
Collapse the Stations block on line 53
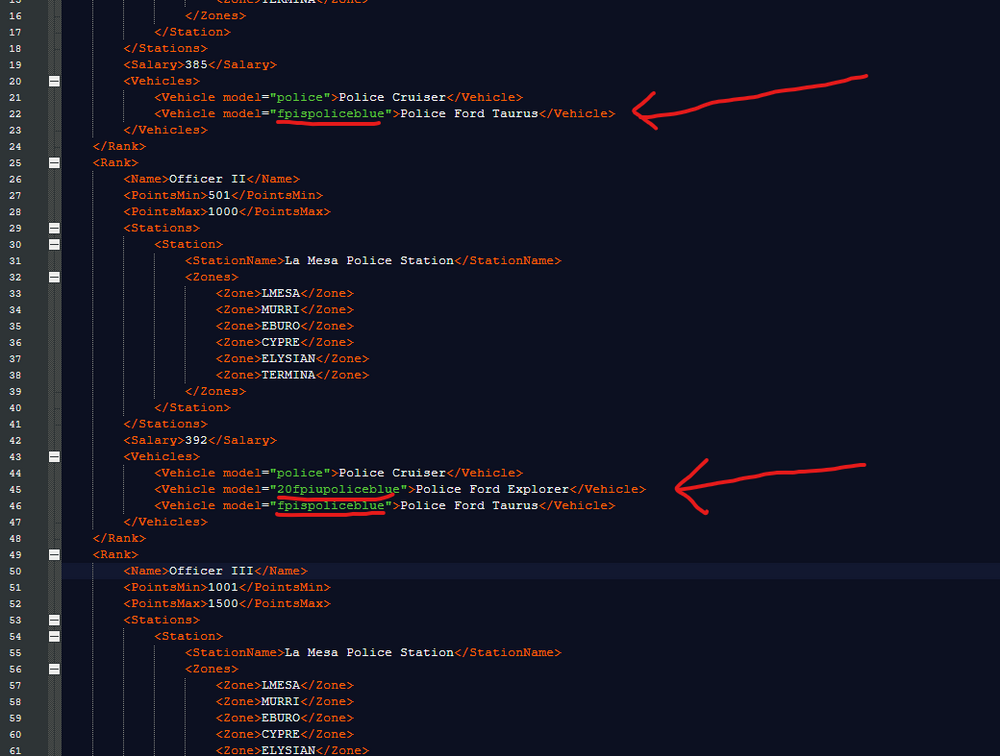point(54,619)
